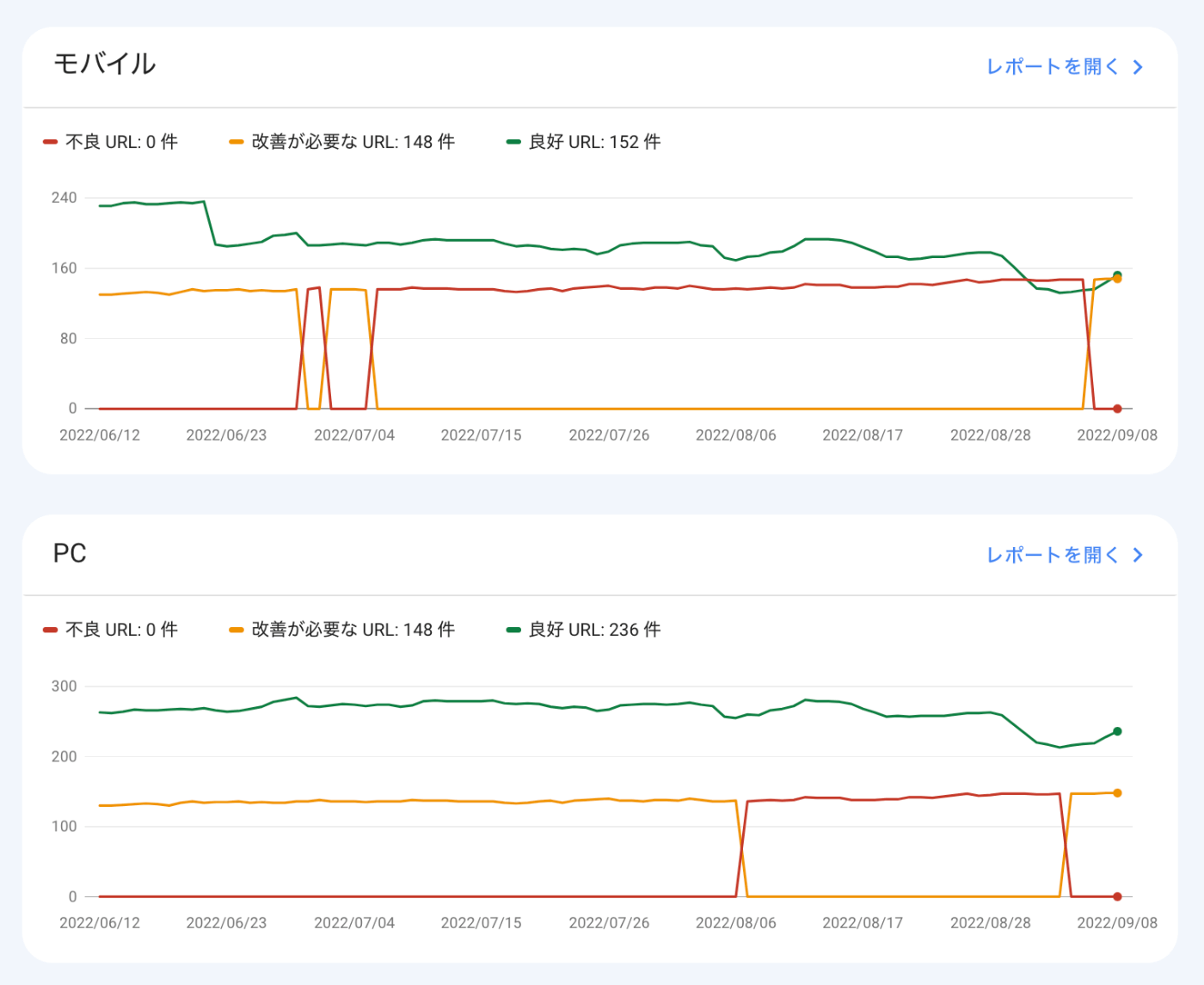1204x985 pixels.
Task: Click 2022/08/06 date on PC chart axis
Action: pyautogui.click(x=736, y=923)
